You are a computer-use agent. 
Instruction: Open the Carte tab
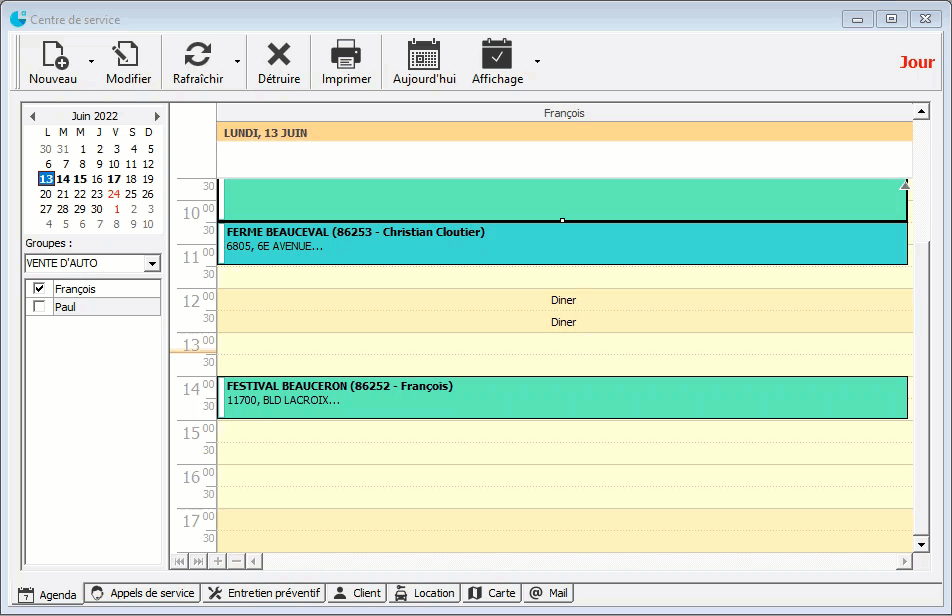pos(491,593)
